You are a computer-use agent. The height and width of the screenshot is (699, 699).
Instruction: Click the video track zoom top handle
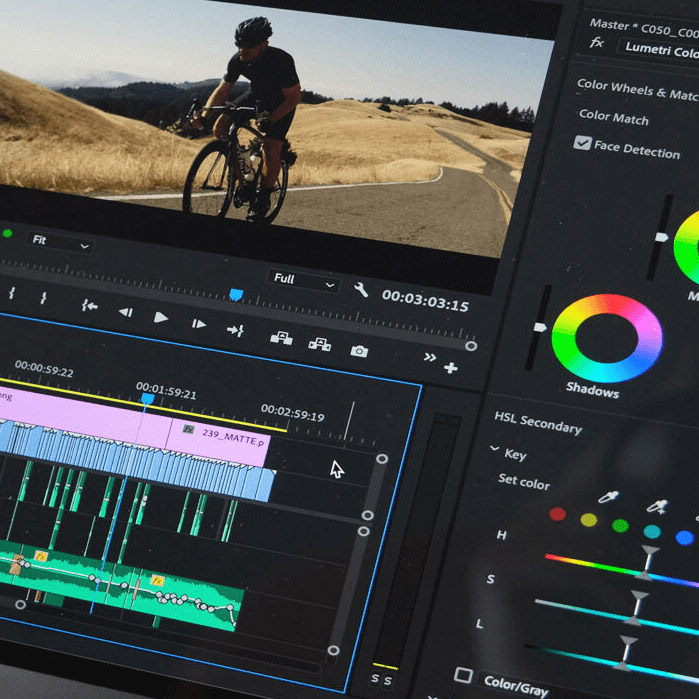coord(382,459)
